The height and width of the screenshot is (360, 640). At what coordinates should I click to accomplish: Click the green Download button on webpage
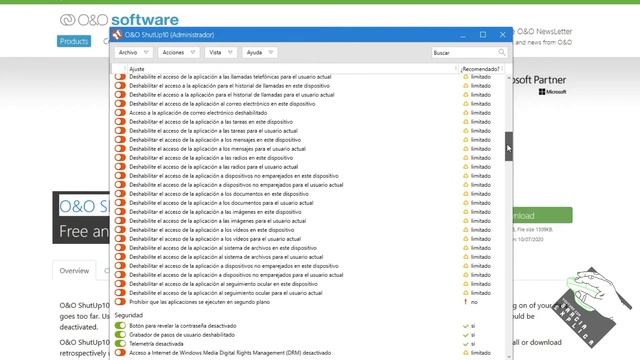point(542,215)
